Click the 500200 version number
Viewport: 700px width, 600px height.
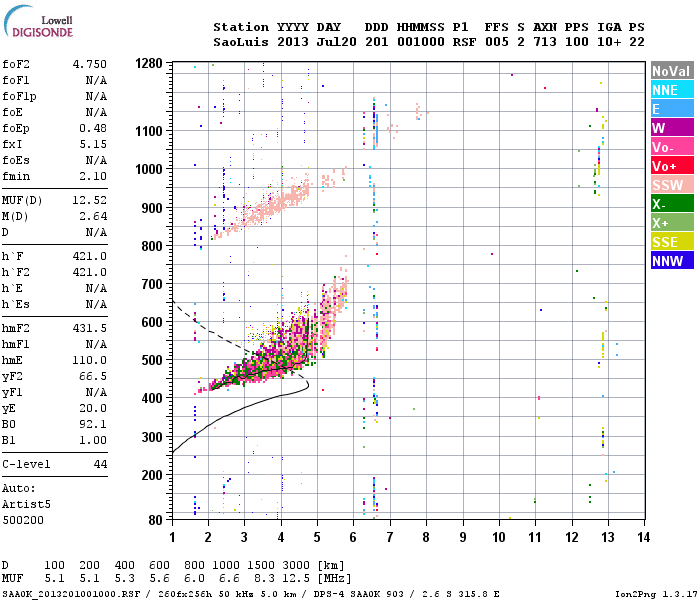click(x=23, y=521)
